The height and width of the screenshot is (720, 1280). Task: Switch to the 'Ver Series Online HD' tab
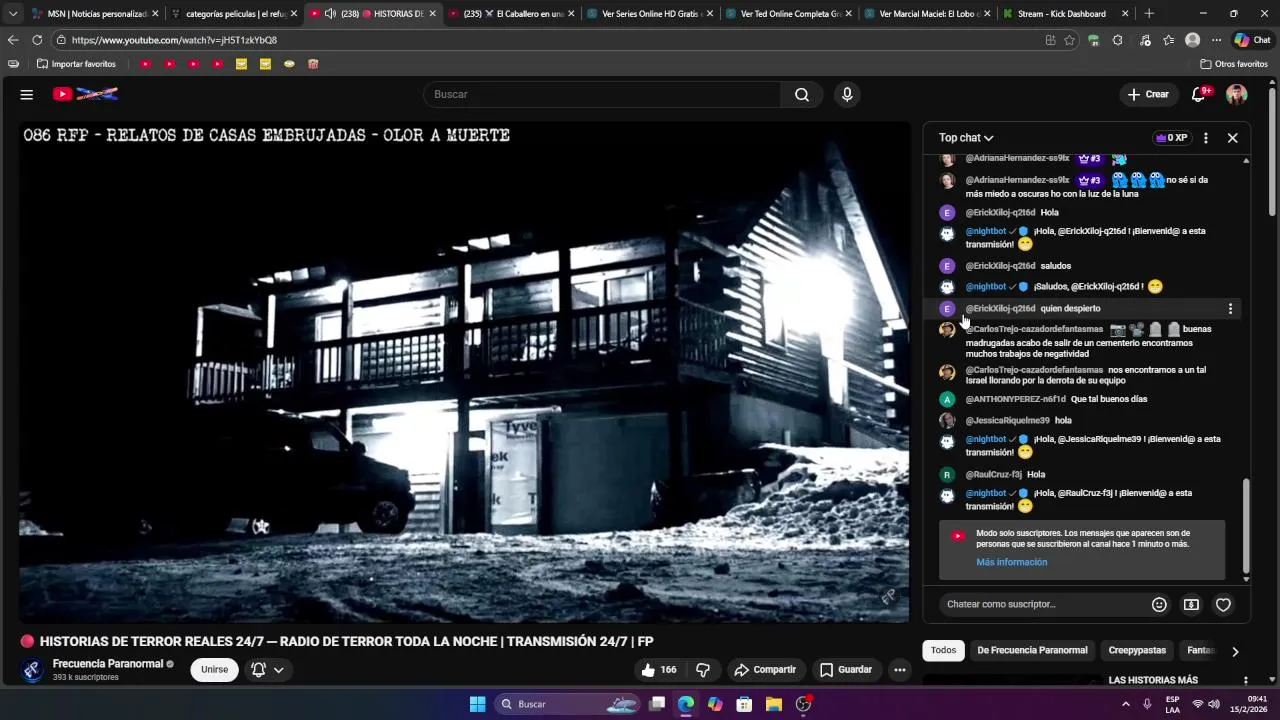click(x=650, y=14)
